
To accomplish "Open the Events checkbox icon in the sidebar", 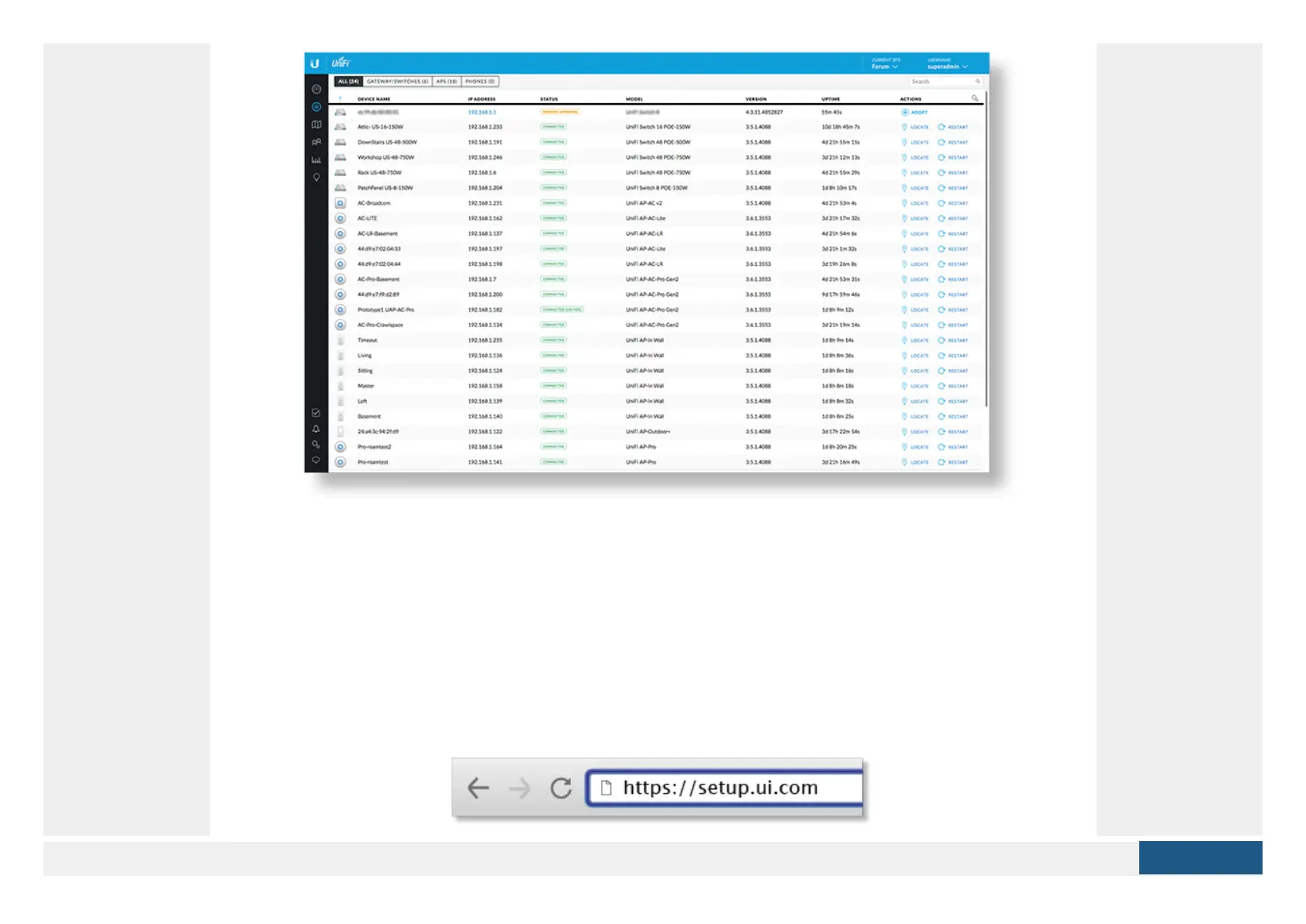I will click(316, 413).
